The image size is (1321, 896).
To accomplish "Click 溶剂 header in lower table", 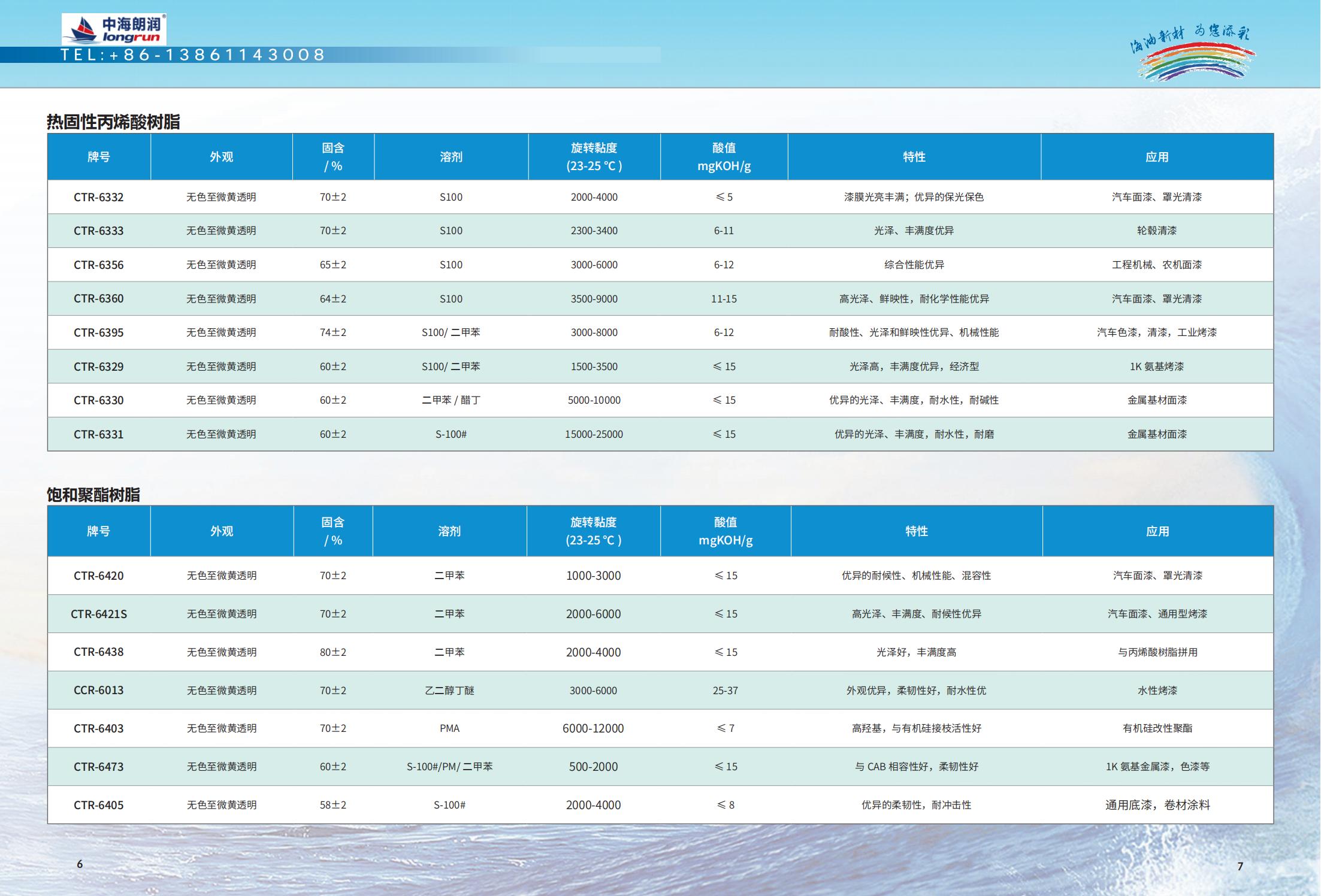I will (x=449, y=531).
